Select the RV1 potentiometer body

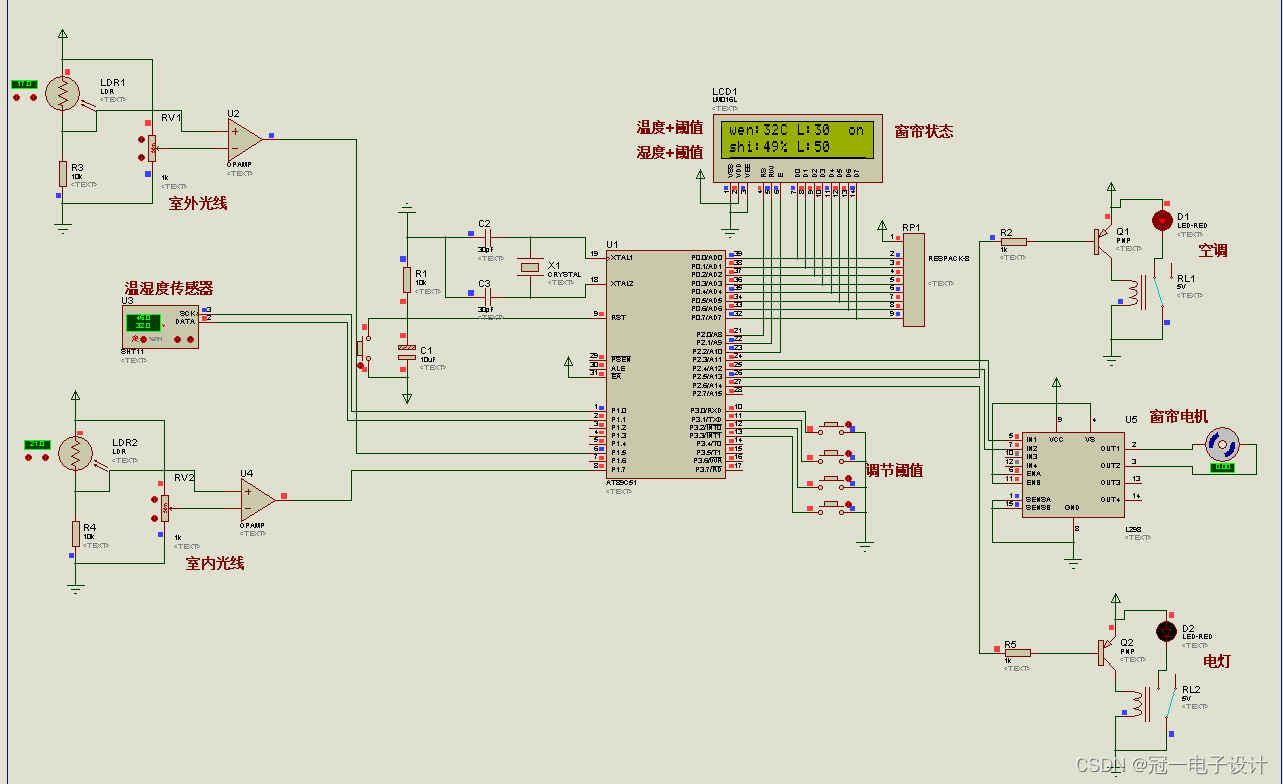(x=152, y=146)
